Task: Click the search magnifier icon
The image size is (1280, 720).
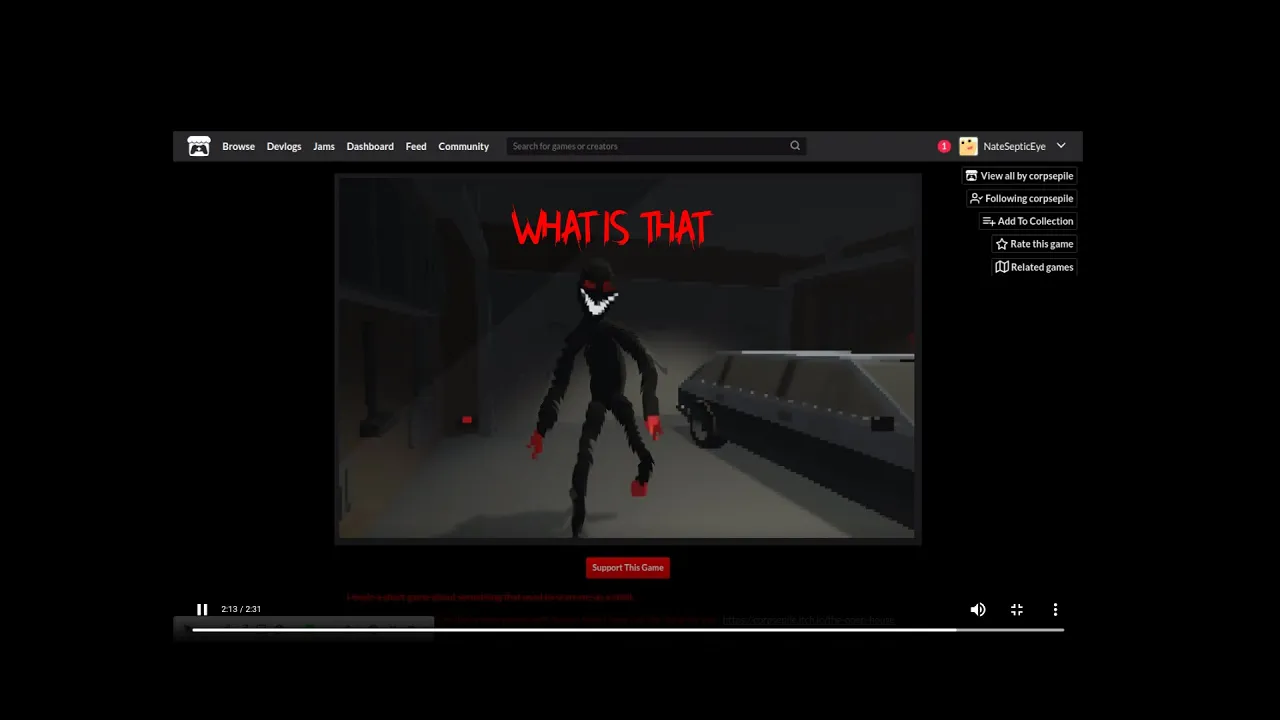Action: pos(795,146)
